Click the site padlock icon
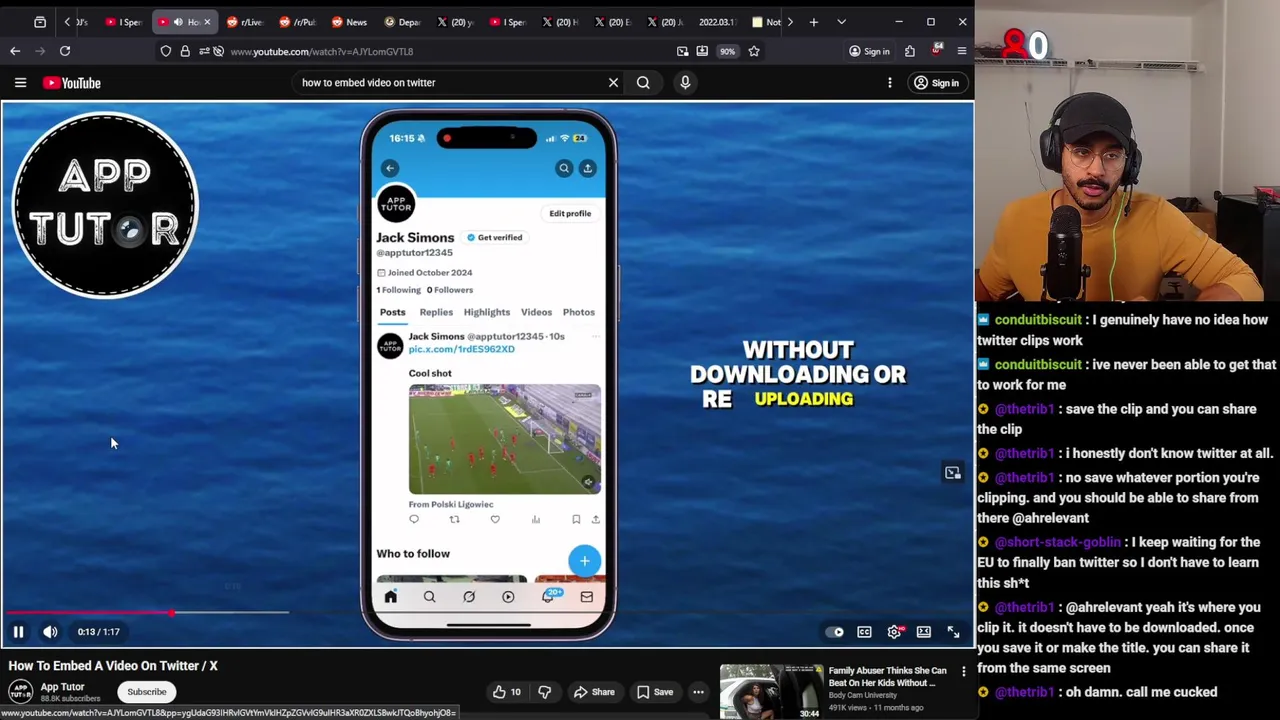 [185, 51]
